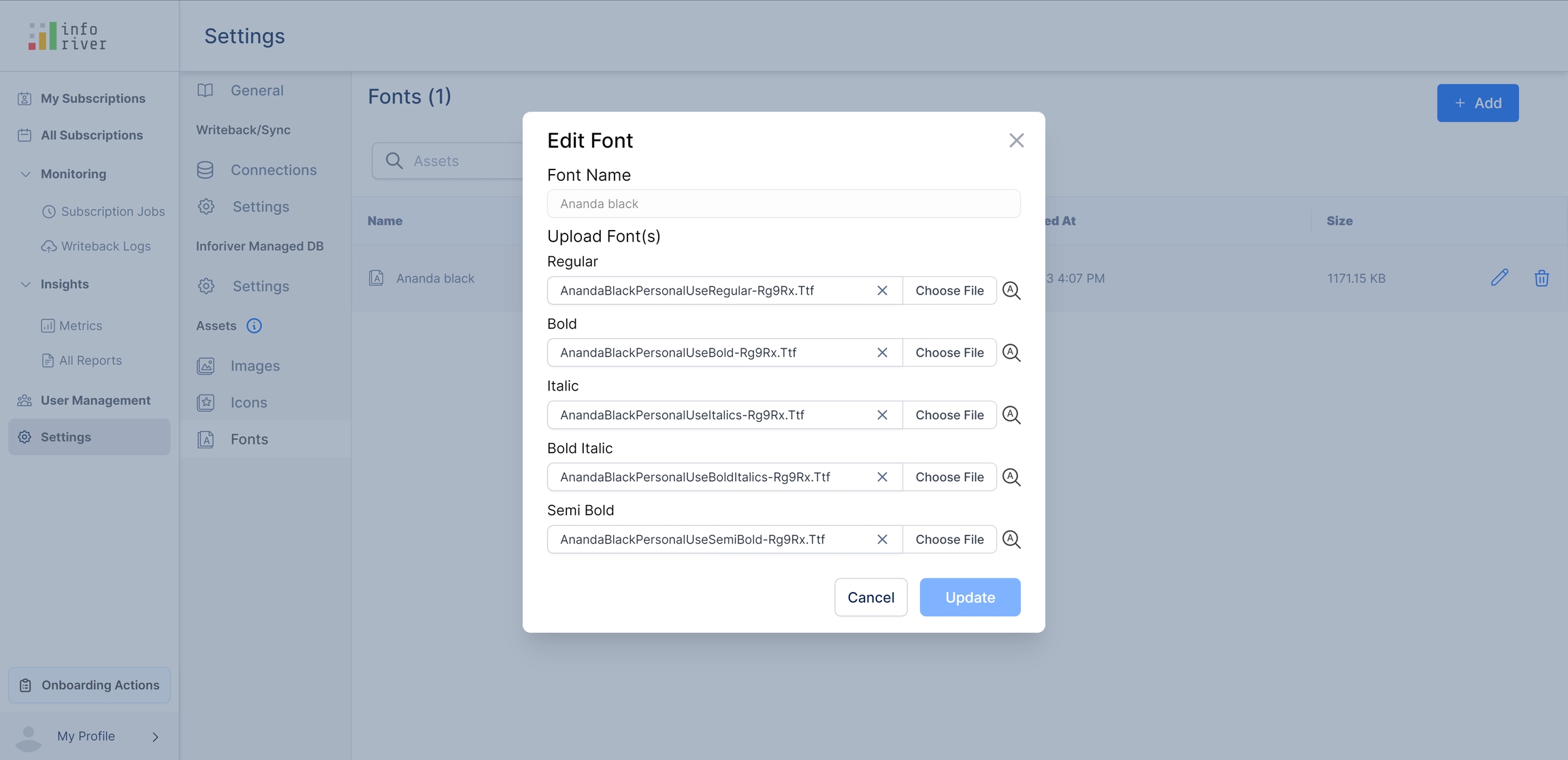Collapse the Insights section
1568x760 pixels.
(x=25, y=284)
